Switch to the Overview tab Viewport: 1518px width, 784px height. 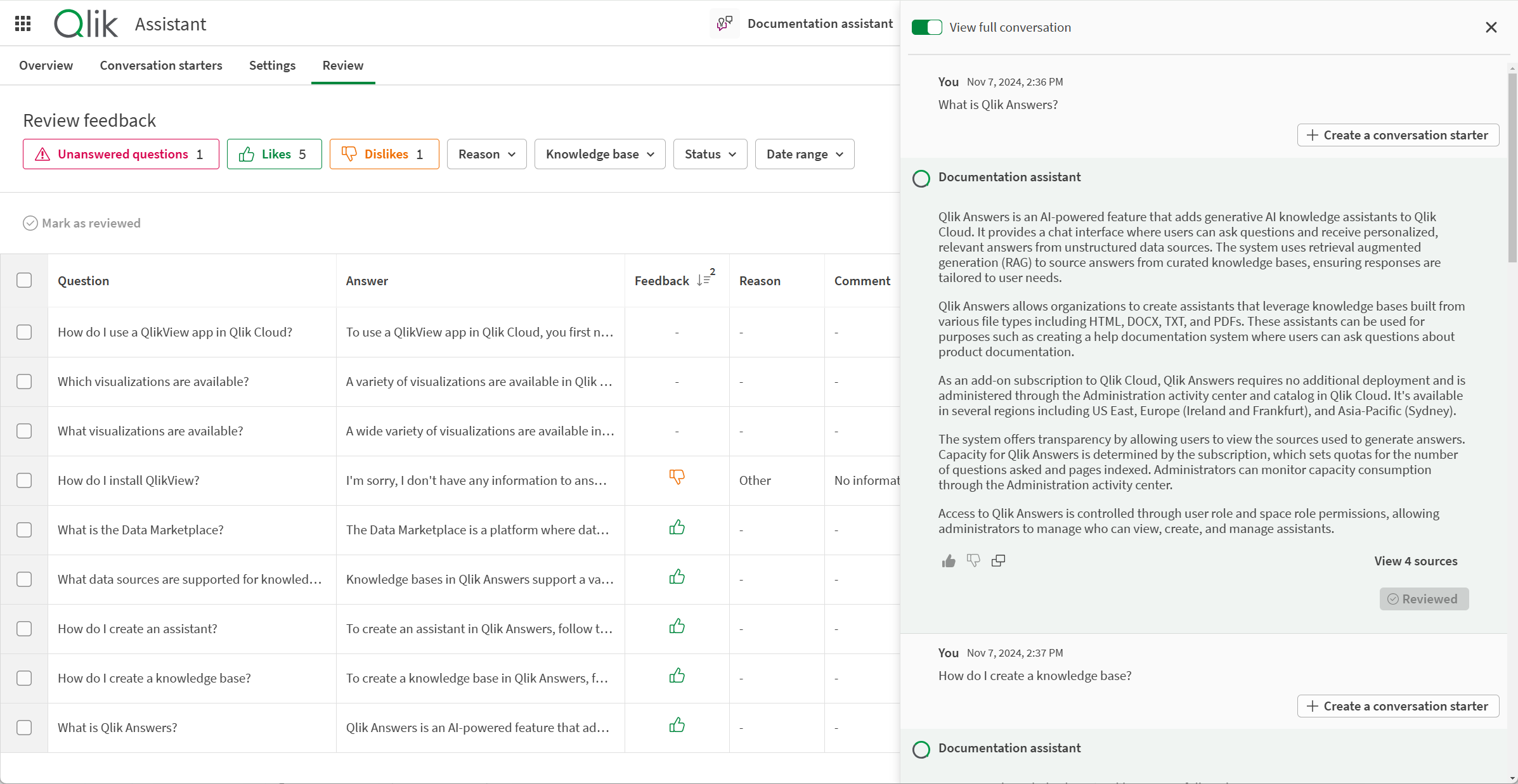(46, 65)
